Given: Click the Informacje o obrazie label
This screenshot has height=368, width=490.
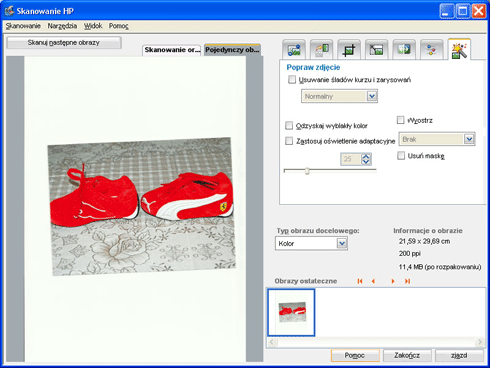Looking at the screenshot, I should pyautogui.click(x=428, y=230).
